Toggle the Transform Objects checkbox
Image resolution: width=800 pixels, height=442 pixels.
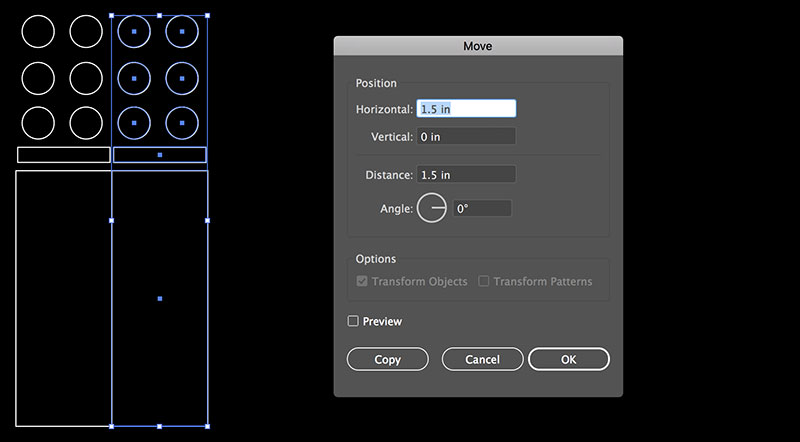click(x=362, y=282)
